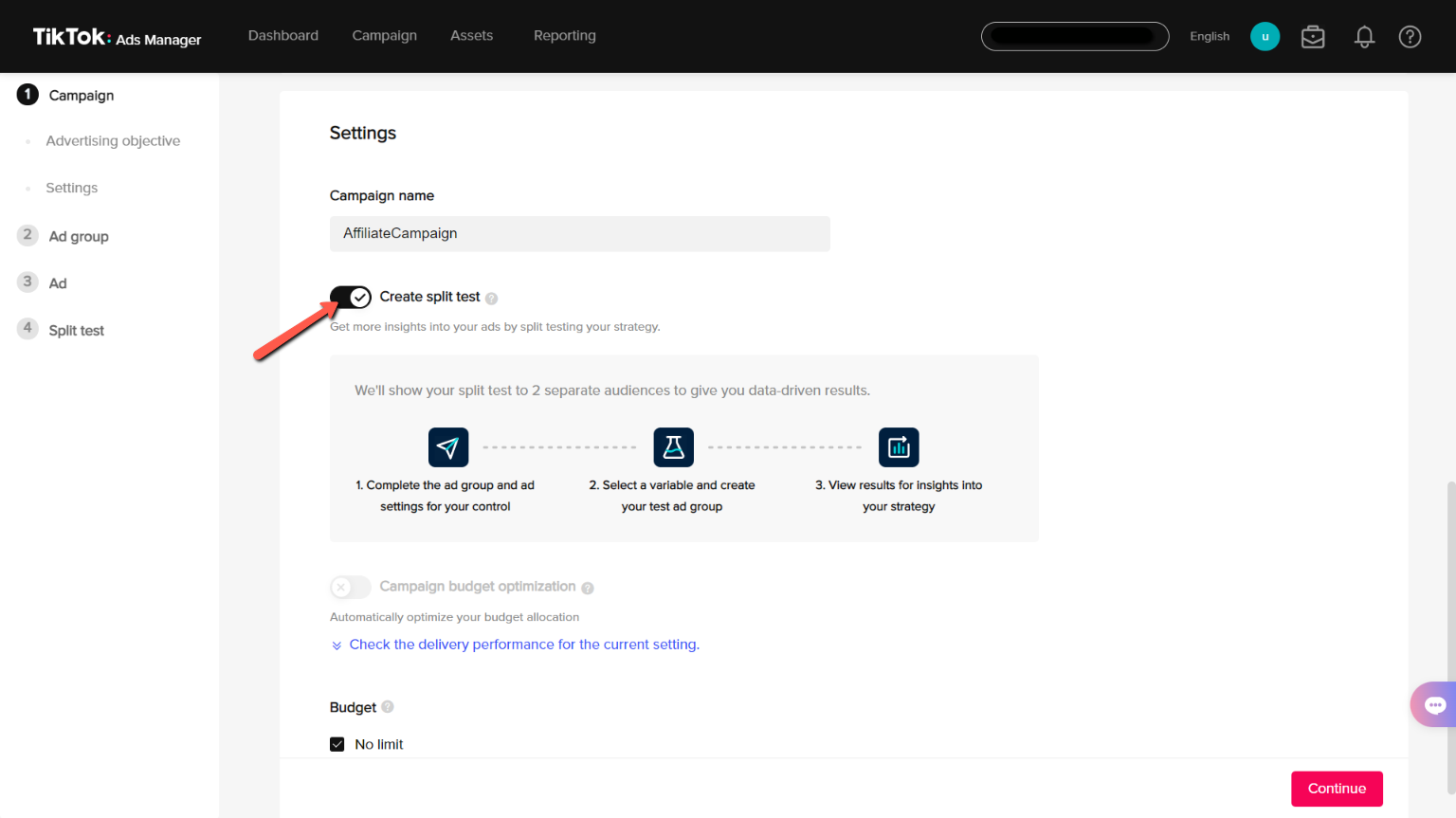
Task: Toggle Campaign budget optimization switch
Action: click(x=351, y=587)
